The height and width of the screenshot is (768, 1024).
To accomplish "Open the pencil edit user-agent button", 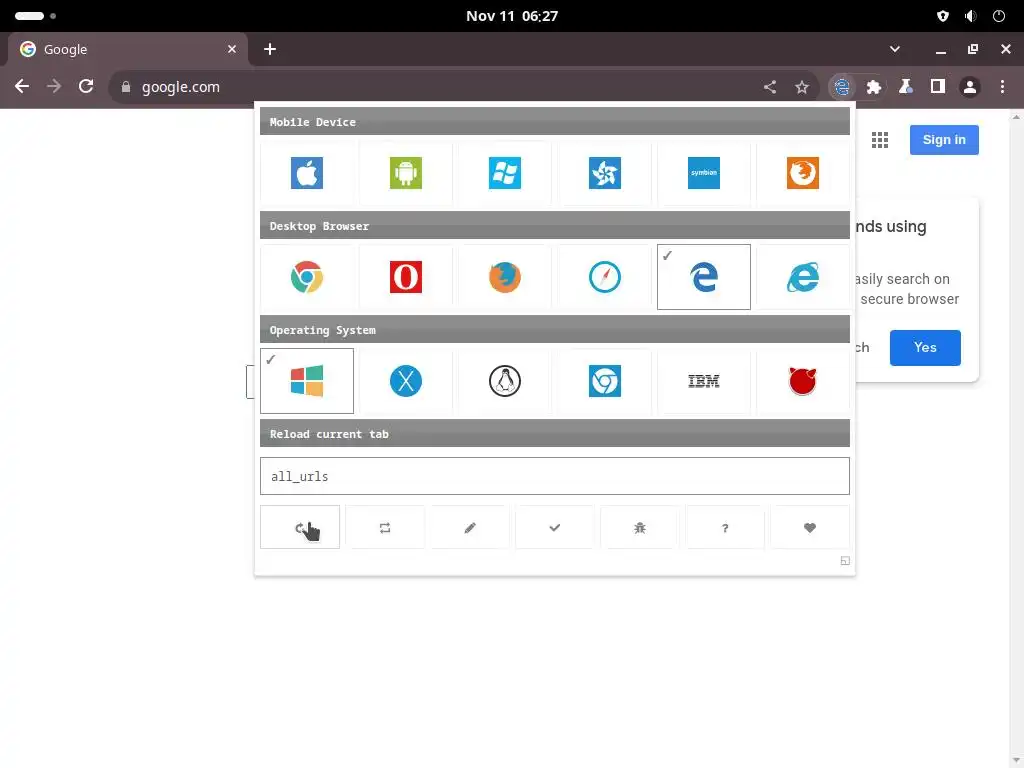I will 470,528.
